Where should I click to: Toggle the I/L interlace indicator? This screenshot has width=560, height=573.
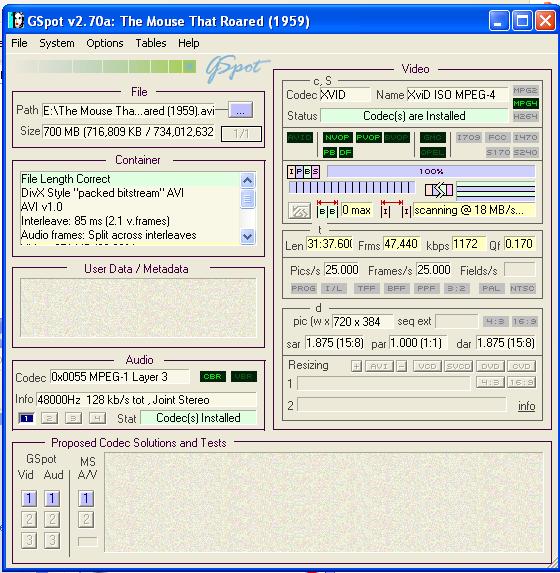(334, 288)
